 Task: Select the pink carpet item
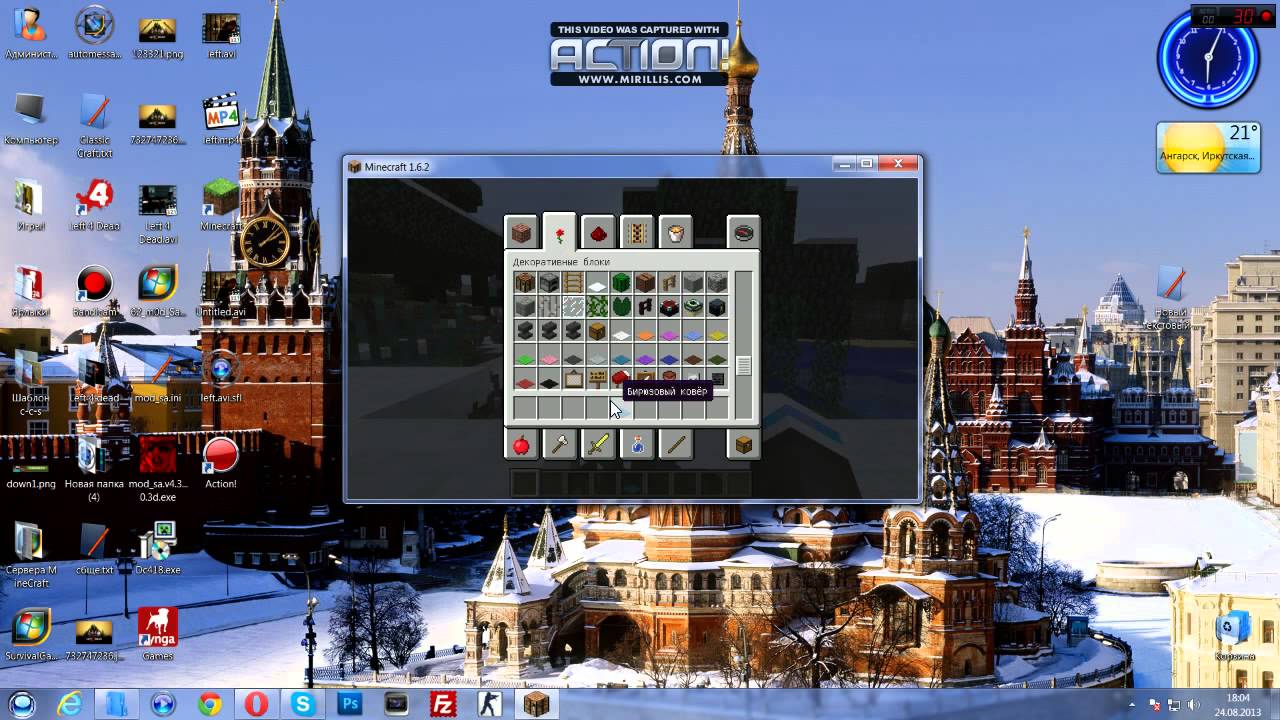(549, 355)
